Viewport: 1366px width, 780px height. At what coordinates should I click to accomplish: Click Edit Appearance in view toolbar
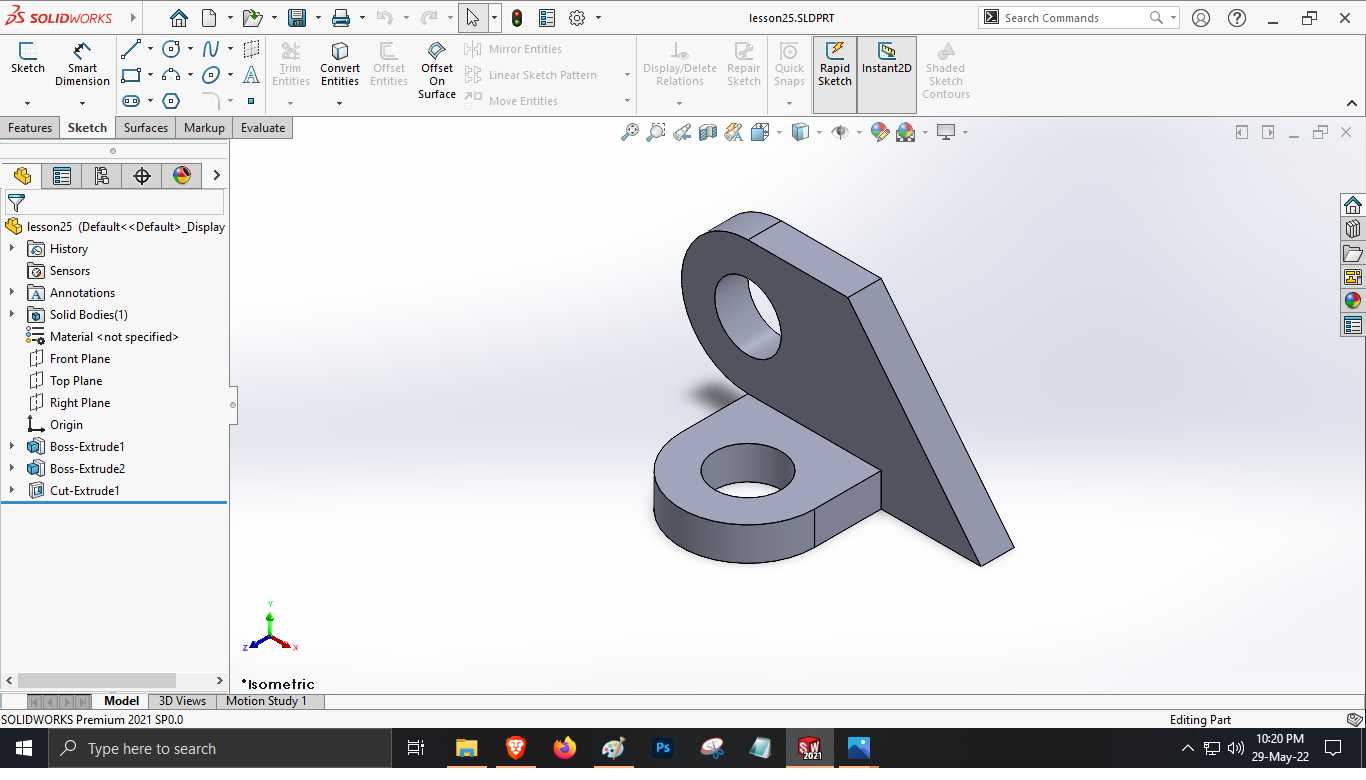click(880, 132)
